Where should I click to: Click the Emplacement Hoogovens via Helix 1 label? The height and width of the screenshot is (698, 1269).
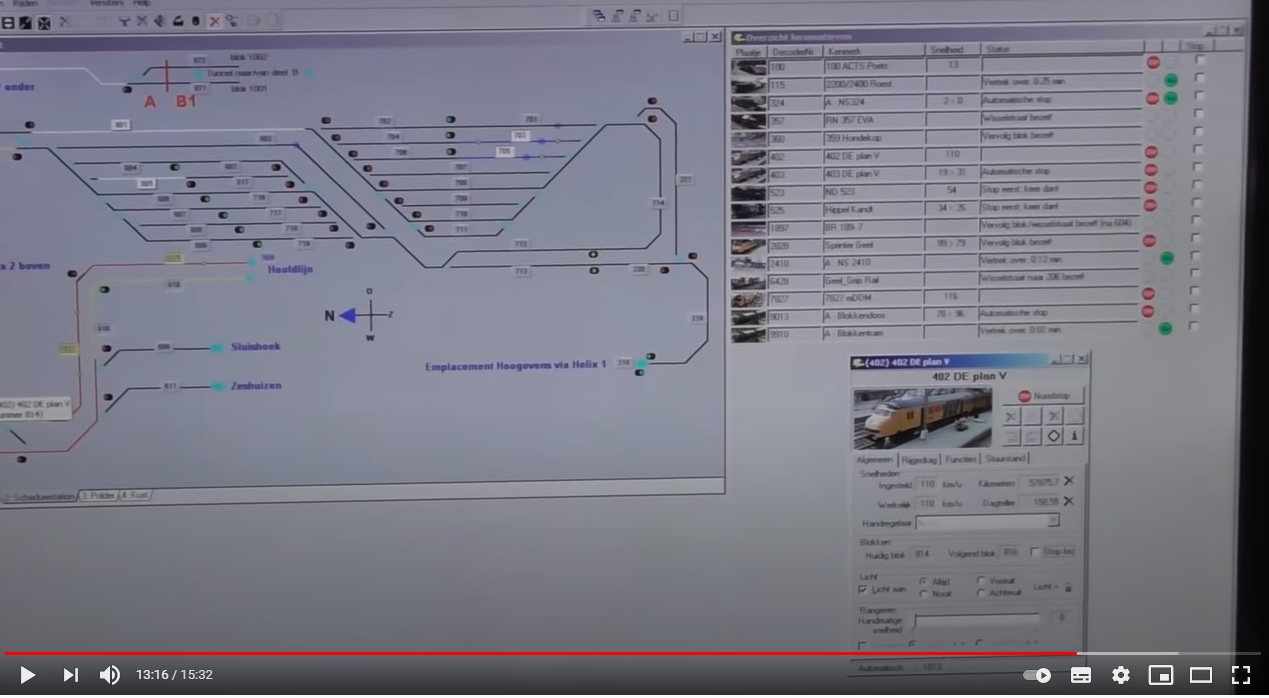515,366
